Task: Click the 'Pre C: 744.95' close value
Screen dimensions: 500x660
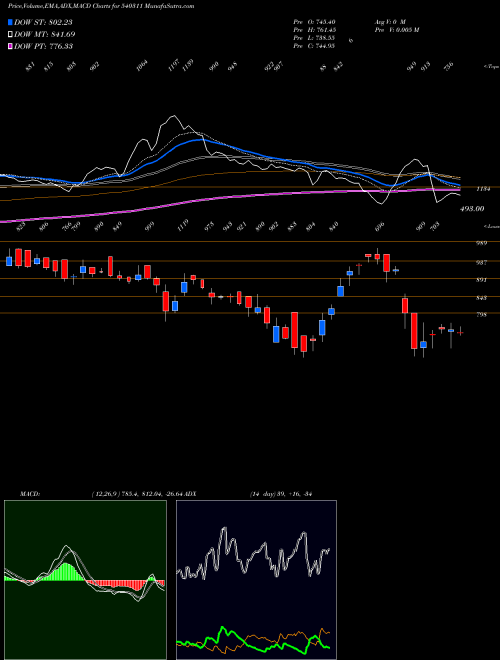Action: 314,46
